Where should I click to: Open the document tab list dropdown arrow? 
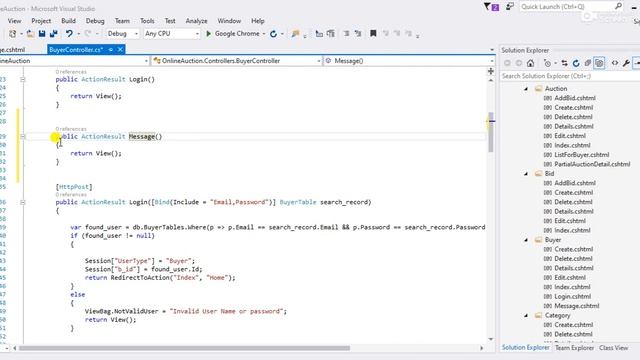click(491, 50)
